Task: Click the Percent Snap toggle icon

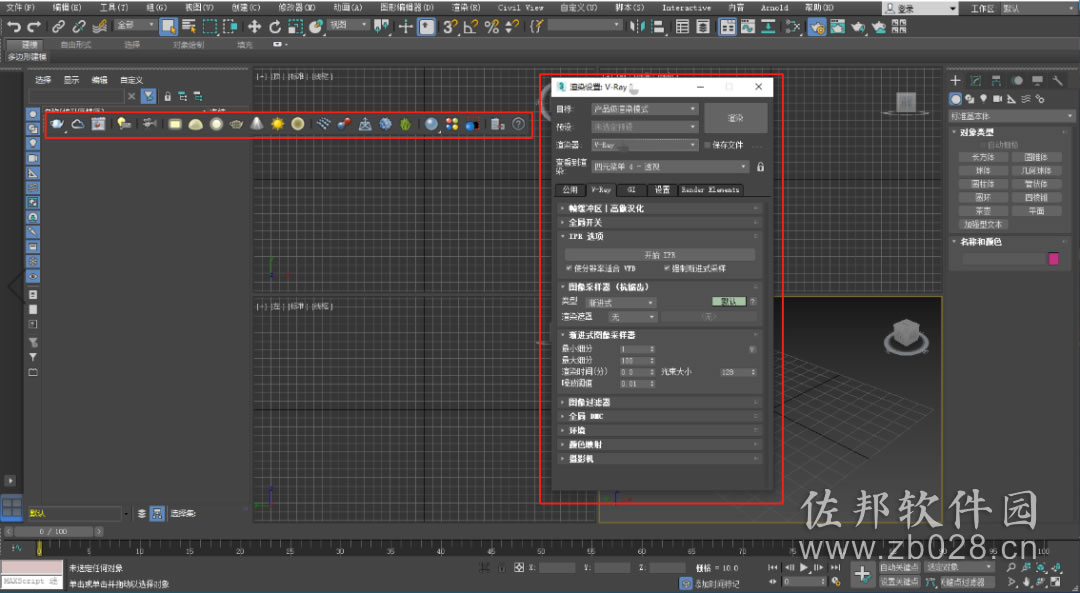Action: coord(492,27)
